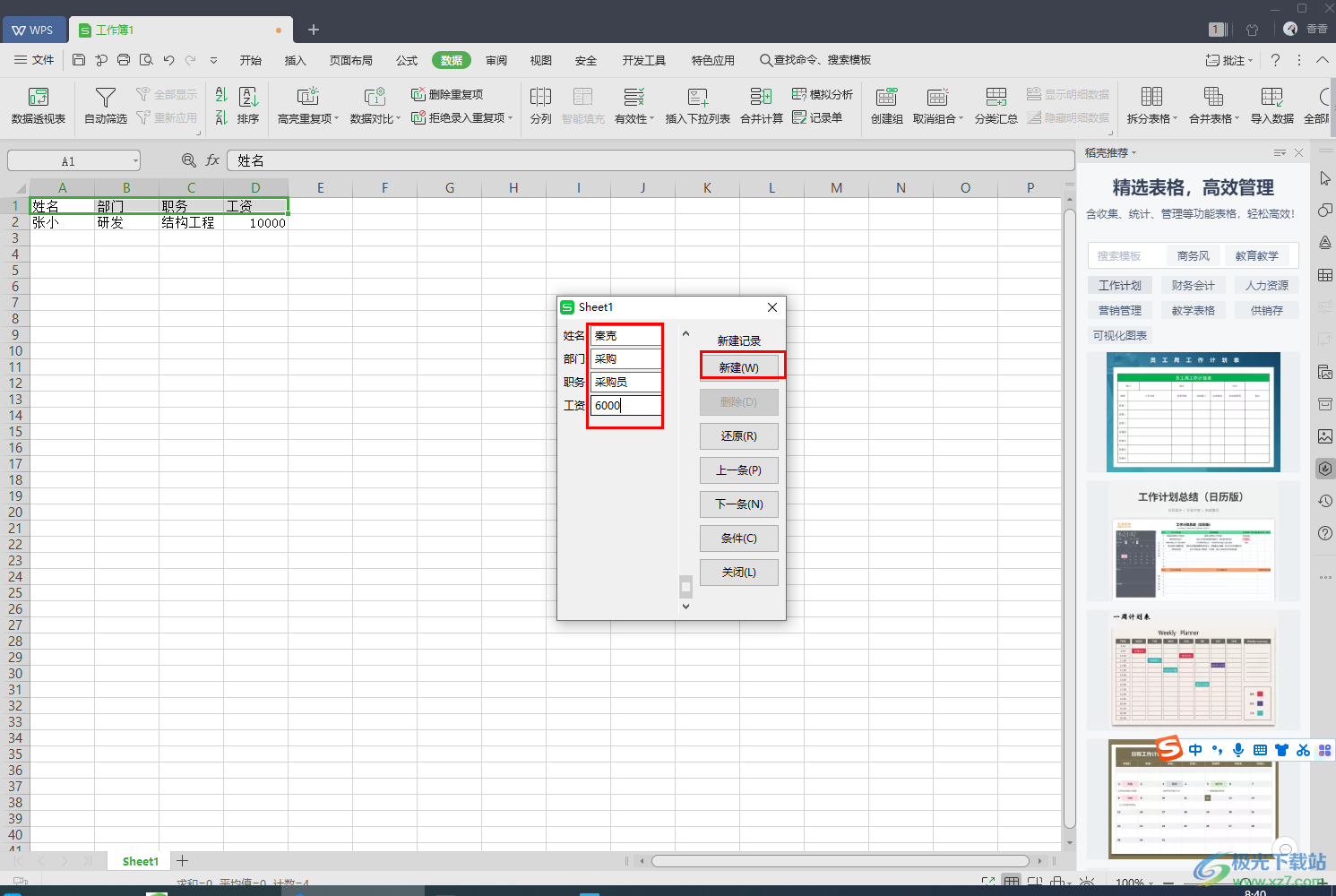
Task: Click the insert function fx icon
Action: [212, 160]
